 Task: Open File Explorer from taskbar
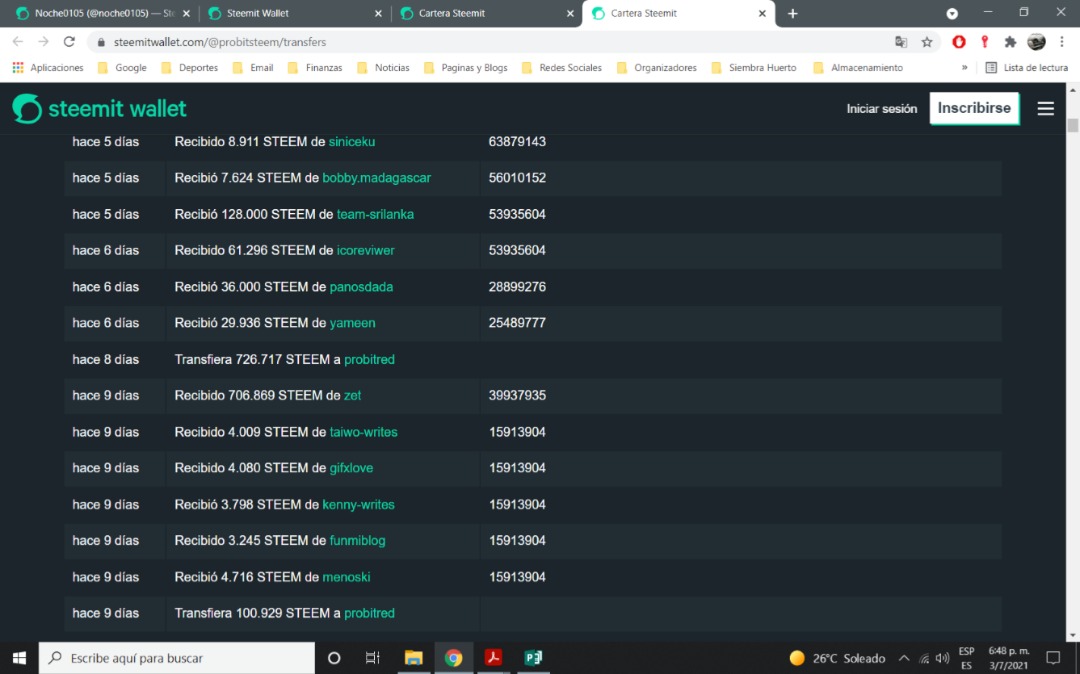pyautogui.click(x=413, y=658)
